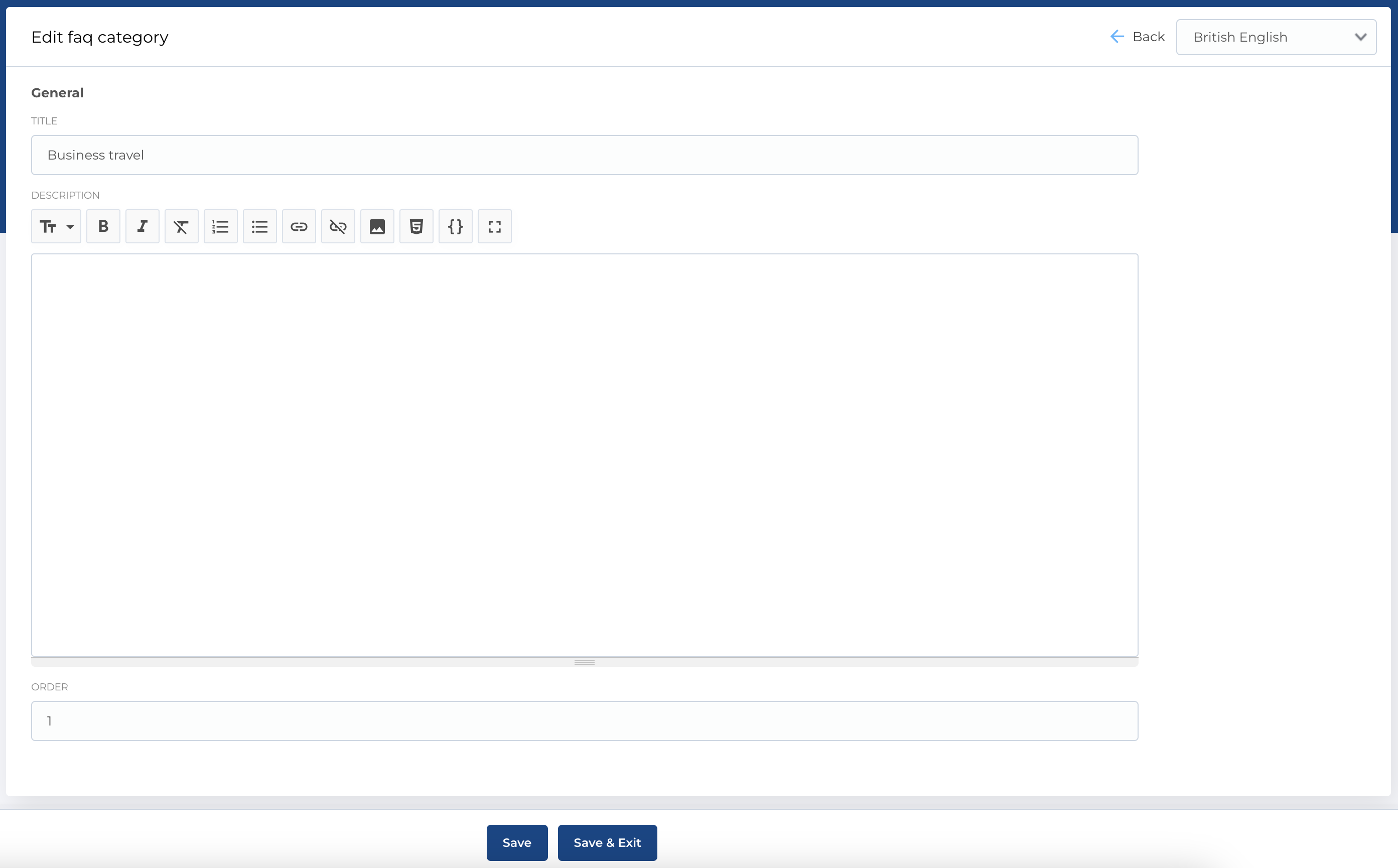Toggle bold formatting in description editor

point(103,226)
